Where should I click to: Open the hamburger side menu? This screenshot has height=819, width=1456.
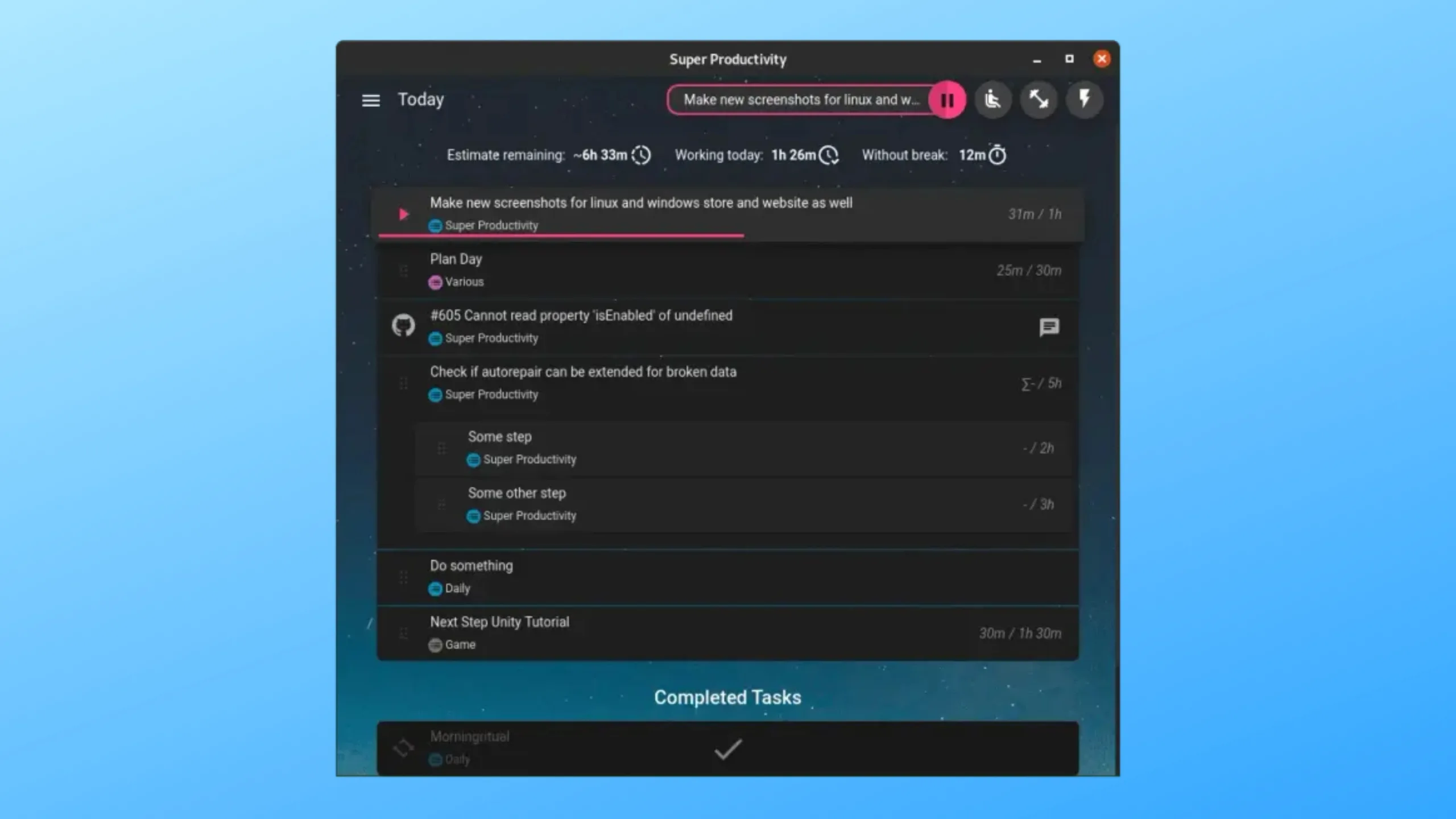point(371,100)
